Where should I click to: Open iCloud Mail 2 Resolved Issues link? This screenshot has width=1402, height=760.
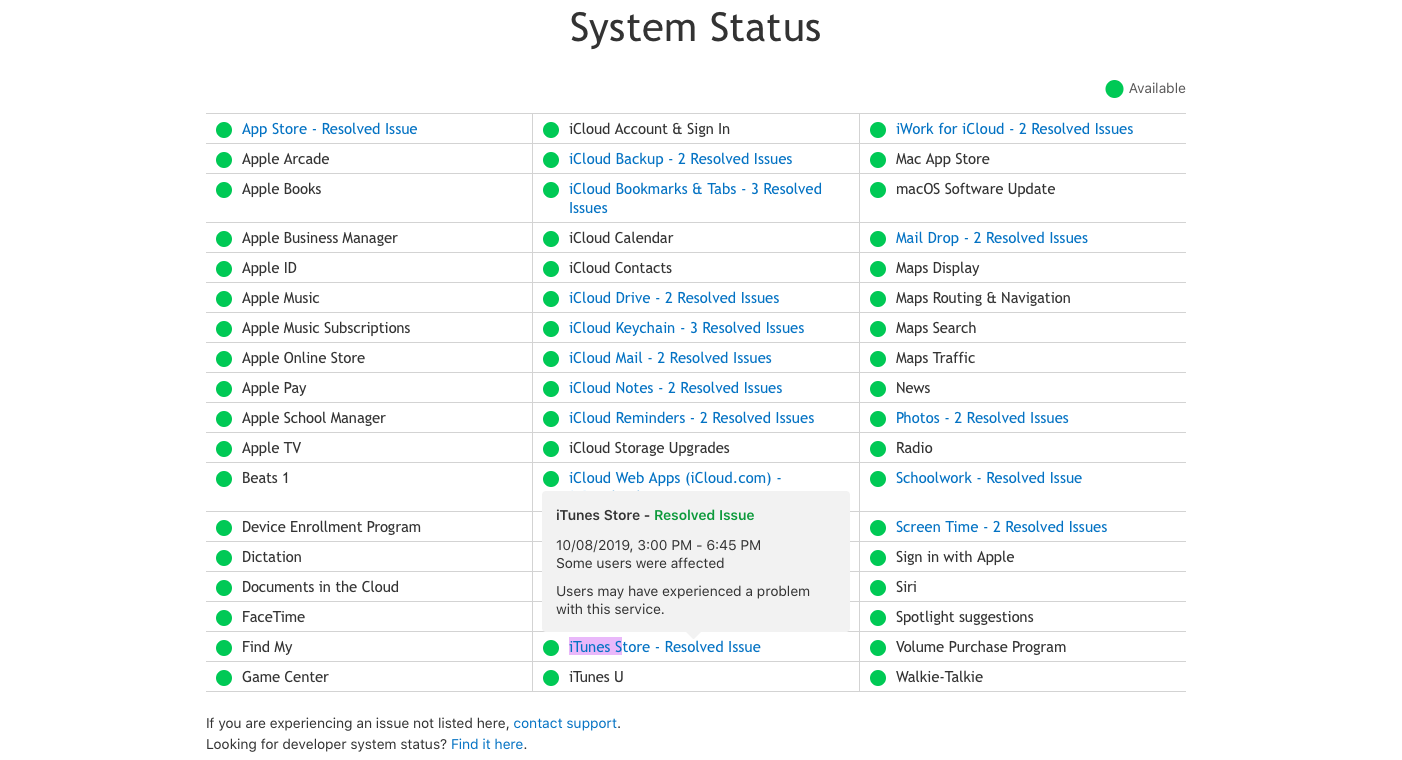[670, 358]
